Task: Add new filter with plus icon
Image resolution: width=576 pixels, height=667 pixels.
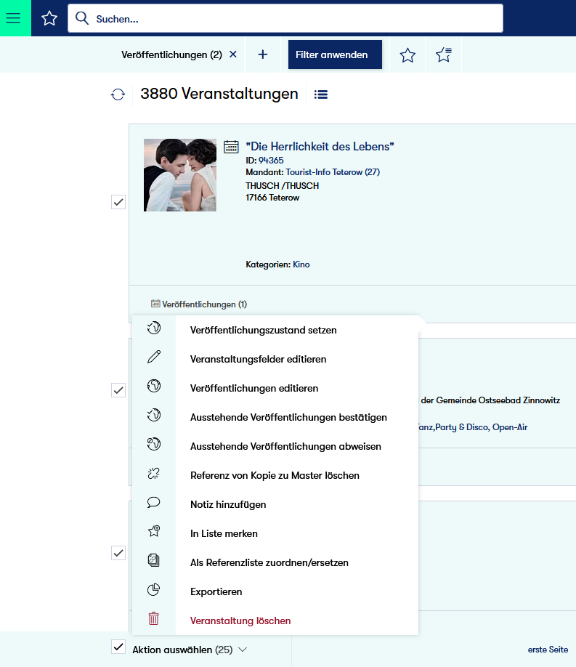Action: pyautogui.click(x=263, y=54)
